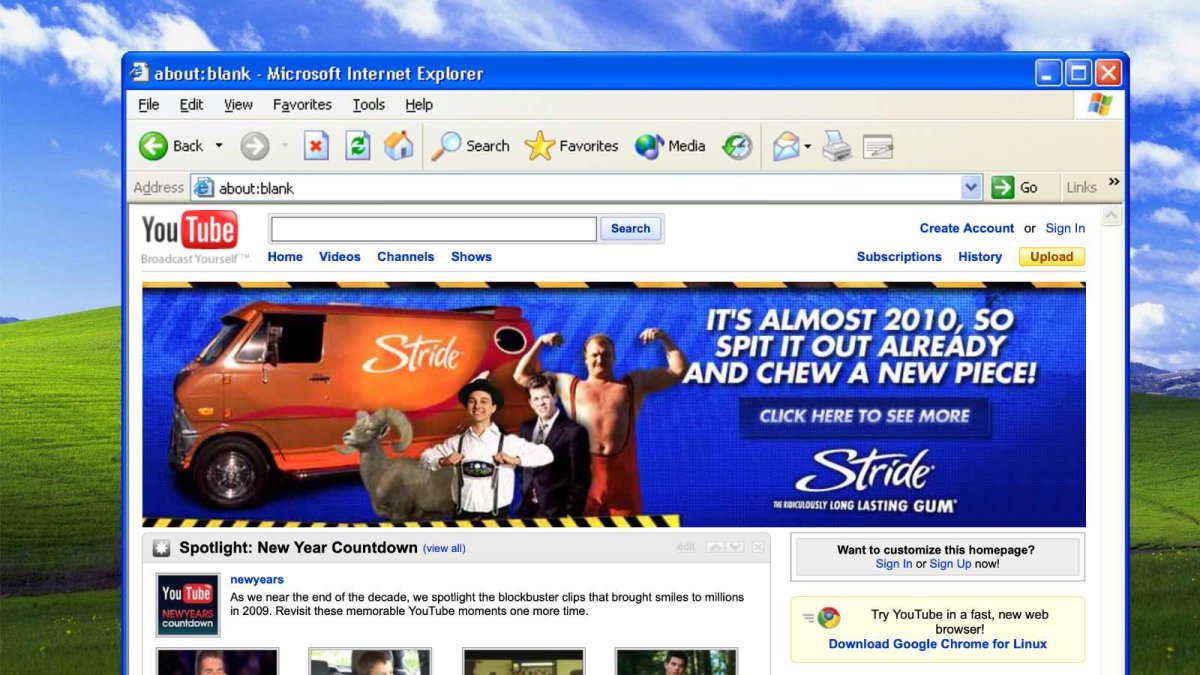Open the Tools menu
The height and width of the screenshot is (675, 1200).
coord(368,104)
